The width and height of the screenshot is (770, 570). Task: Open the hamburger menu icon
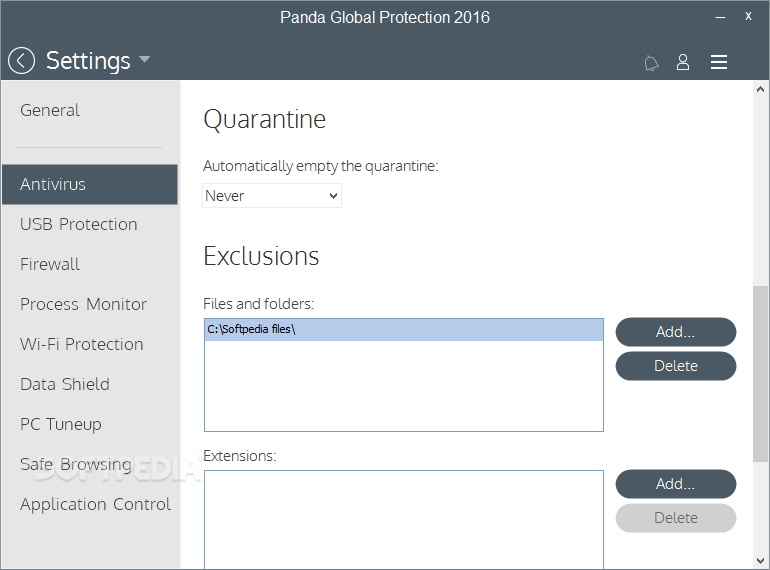719,62
